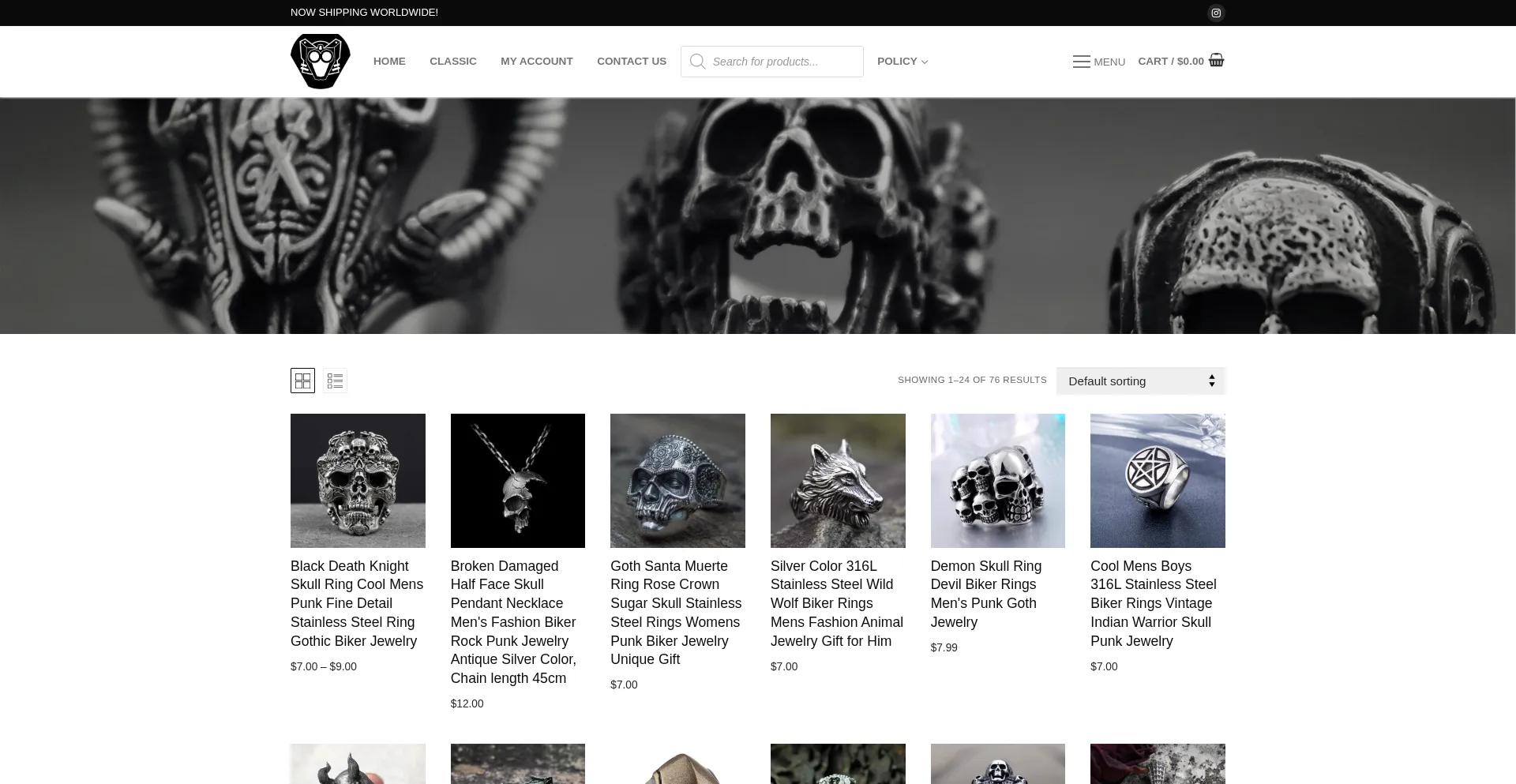Open the Silver Wild Wolf ring image
Screen dimensions: 1516x784
click(838, 480)
